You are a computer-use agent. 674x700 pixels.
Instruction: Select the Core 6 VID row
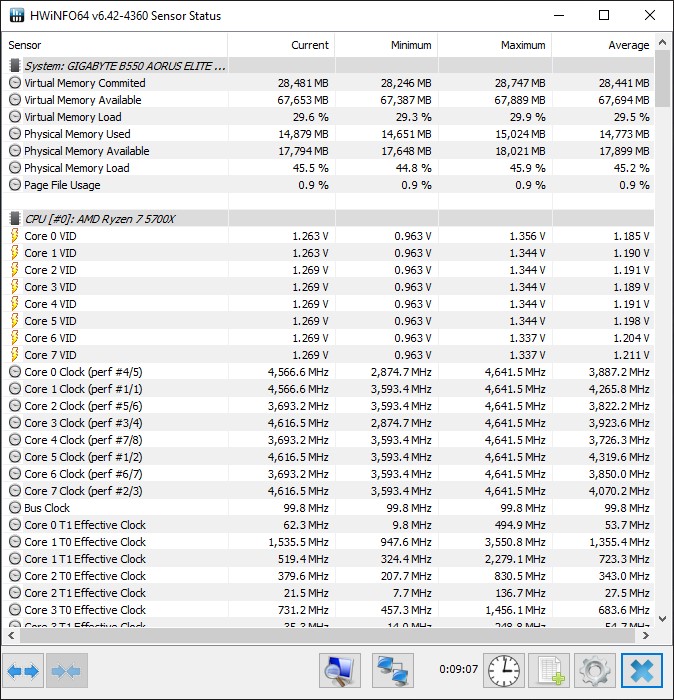pos(329,338)
